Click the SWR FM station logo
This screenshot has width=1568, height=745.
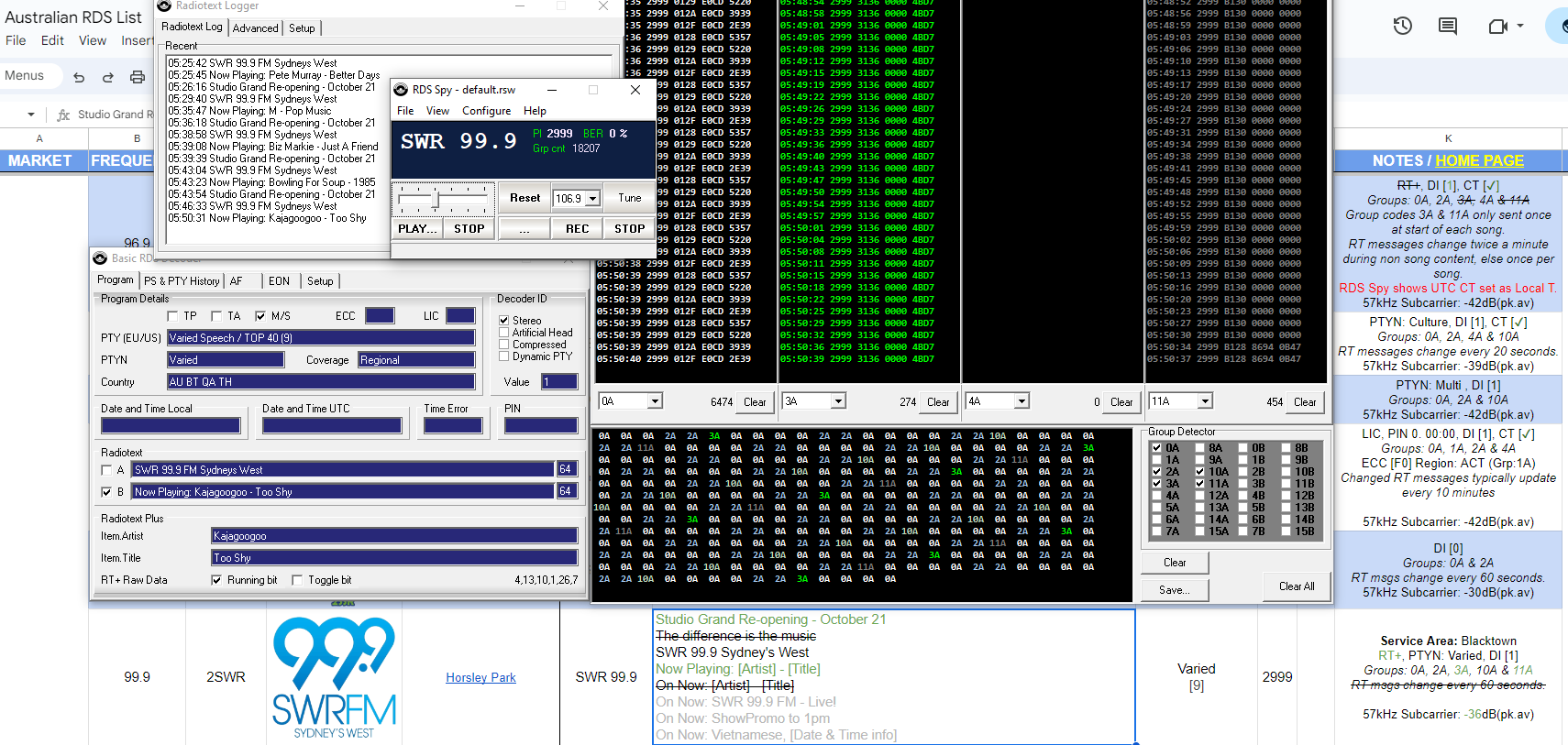[334, 677]
